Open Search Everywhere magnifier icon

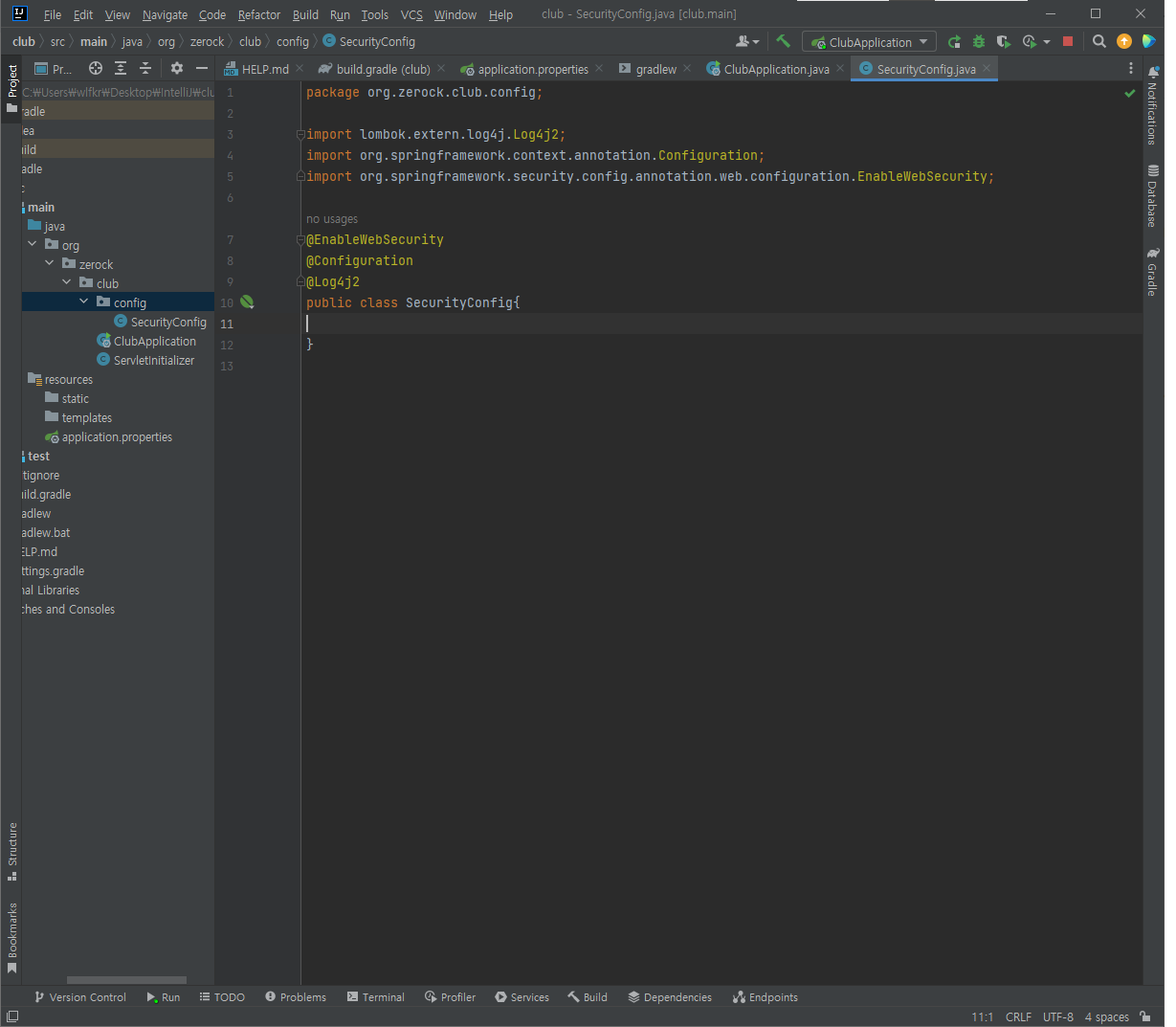tap(1099, 41)
